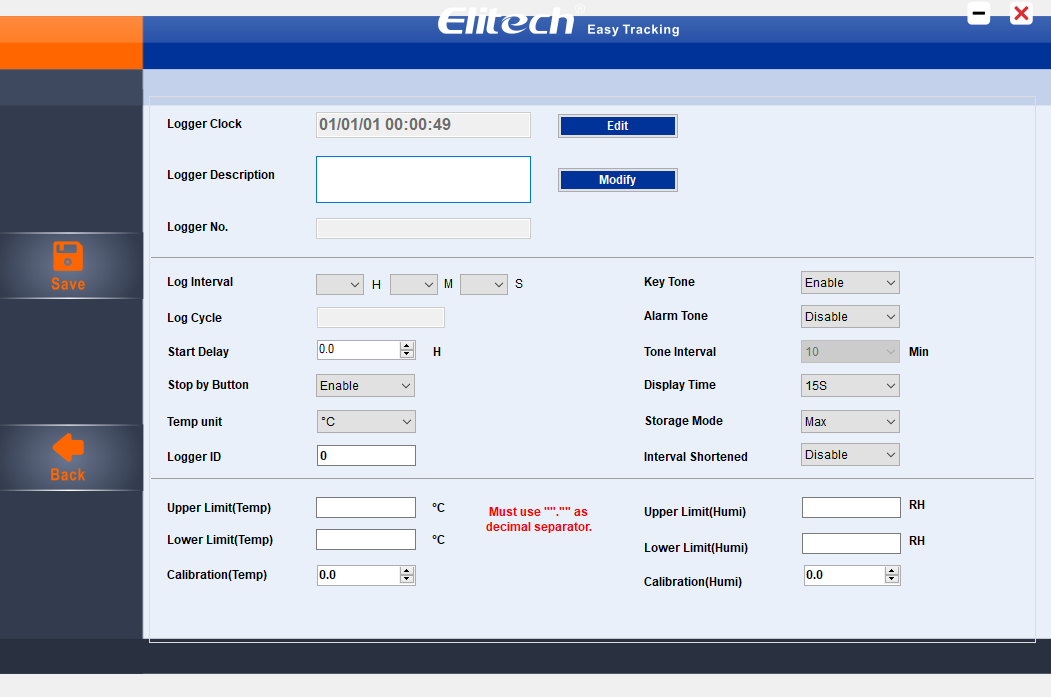The image size is (1051, 697).
Task: Increase the Calibration(Humi) spinner value
Action: [892, 571]
